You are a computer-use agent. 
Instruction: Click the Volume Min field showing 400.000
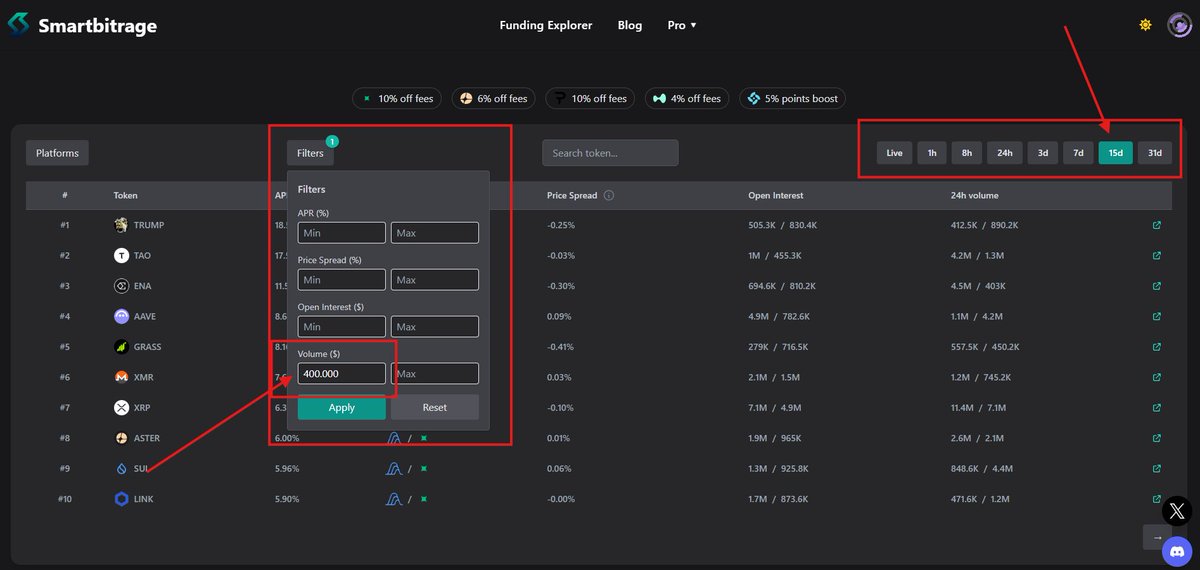(342, 373)
